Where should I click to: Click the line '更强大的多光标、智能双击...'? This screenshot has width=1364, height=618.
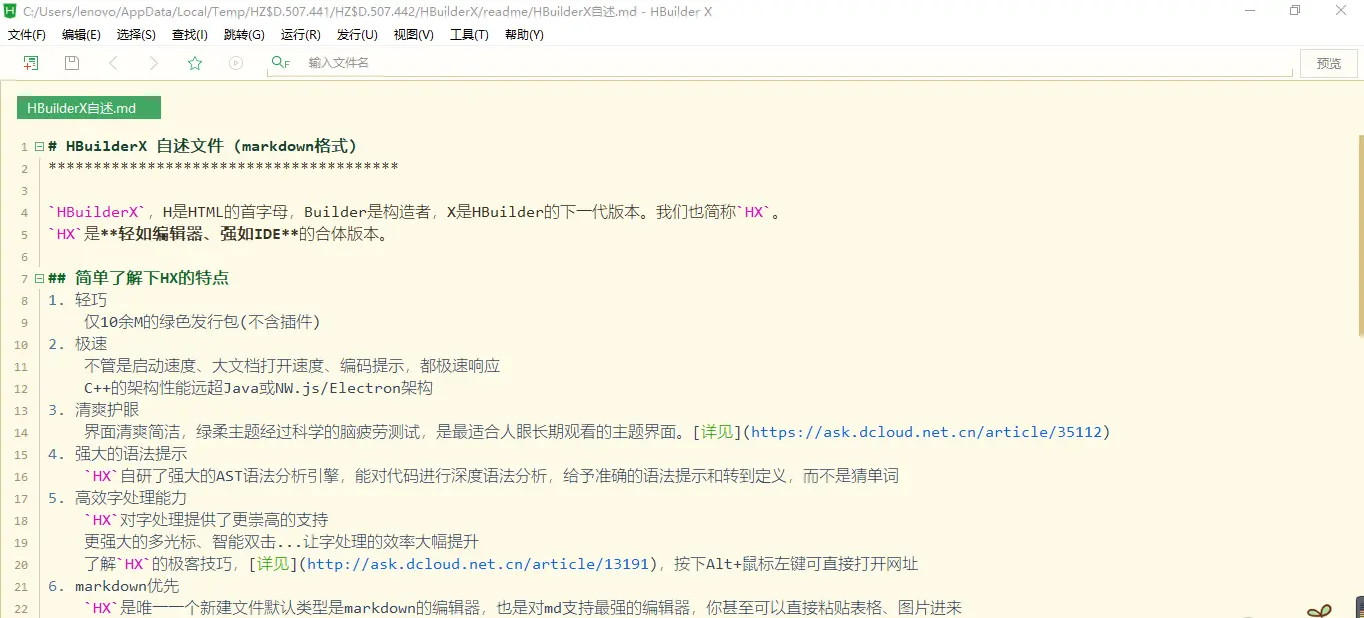(281, 542)
